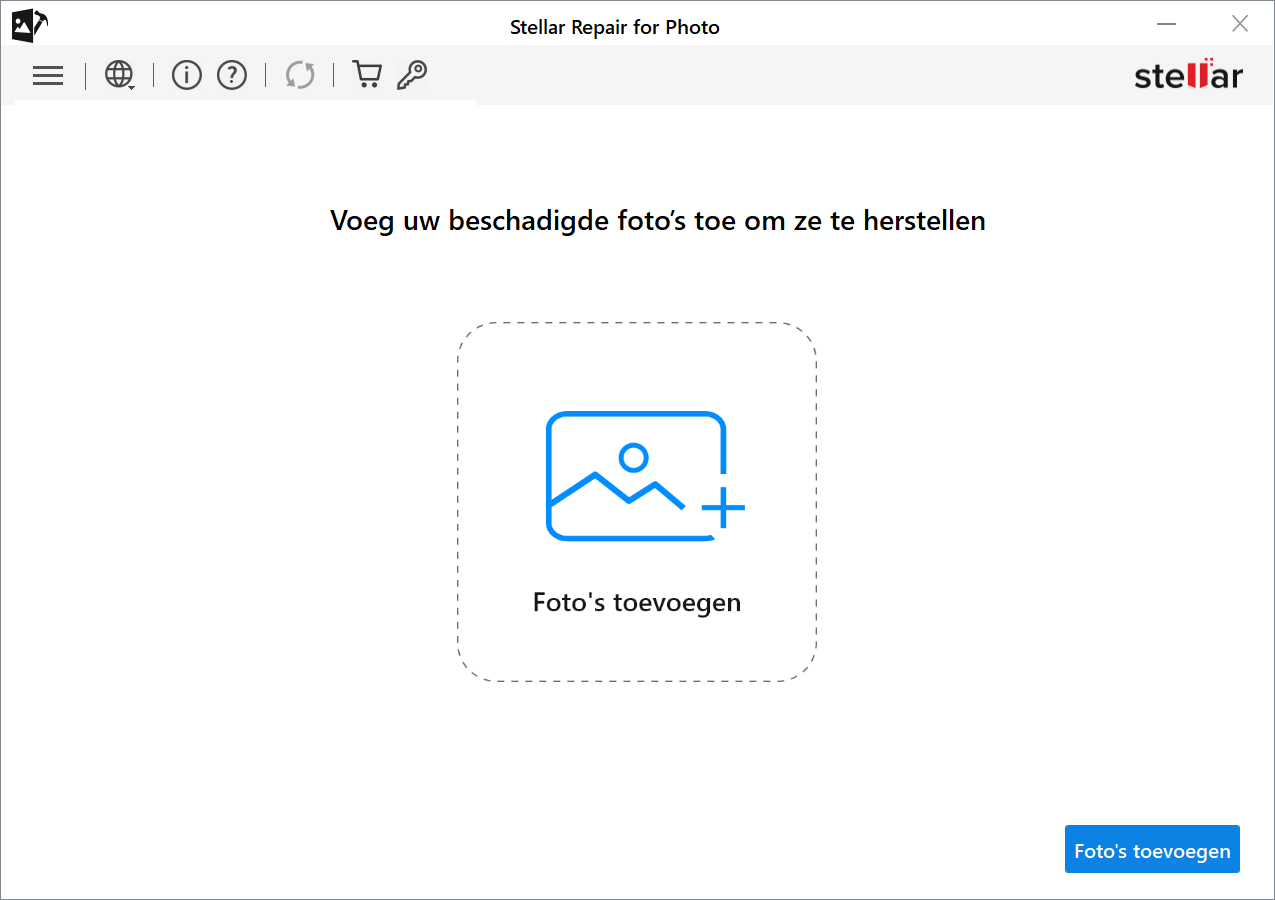Open the language globe dropdown

[120, 75]
